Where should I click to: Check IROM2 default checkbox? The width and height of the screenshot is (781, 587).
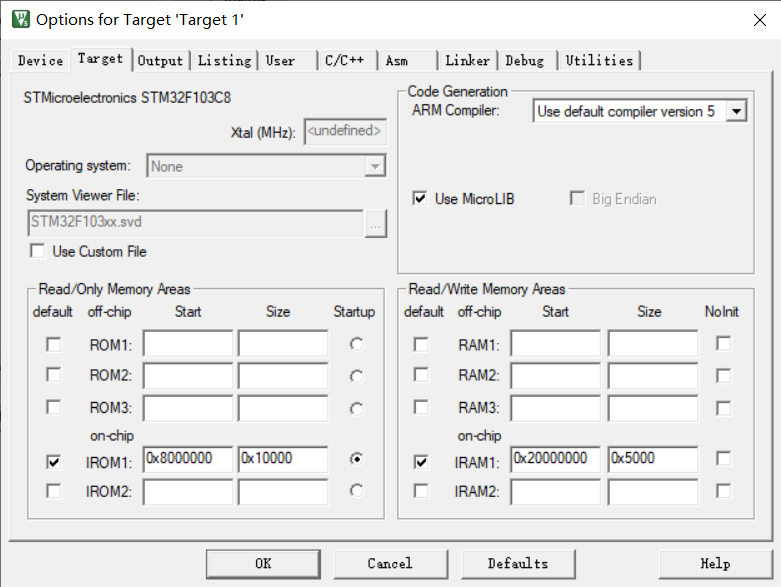click(53, 491)
